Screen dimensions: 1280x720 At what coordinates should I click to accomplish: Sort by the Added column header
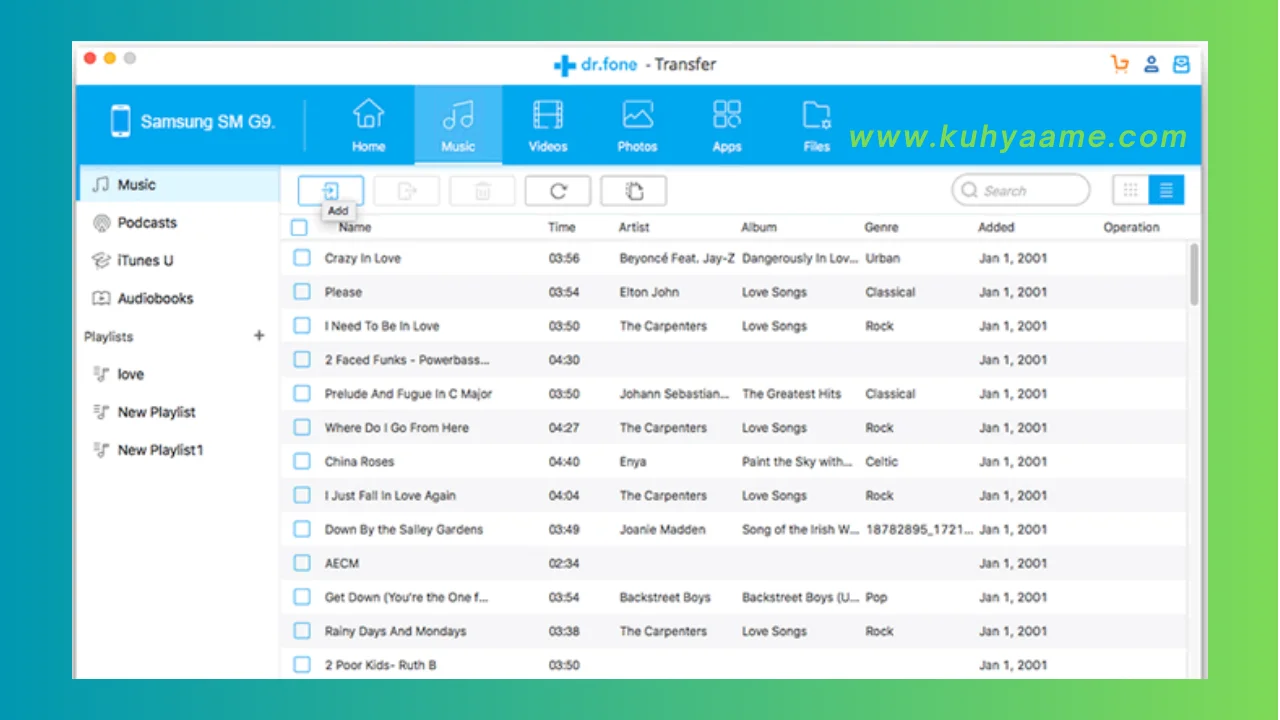click(x=997, y=228)
